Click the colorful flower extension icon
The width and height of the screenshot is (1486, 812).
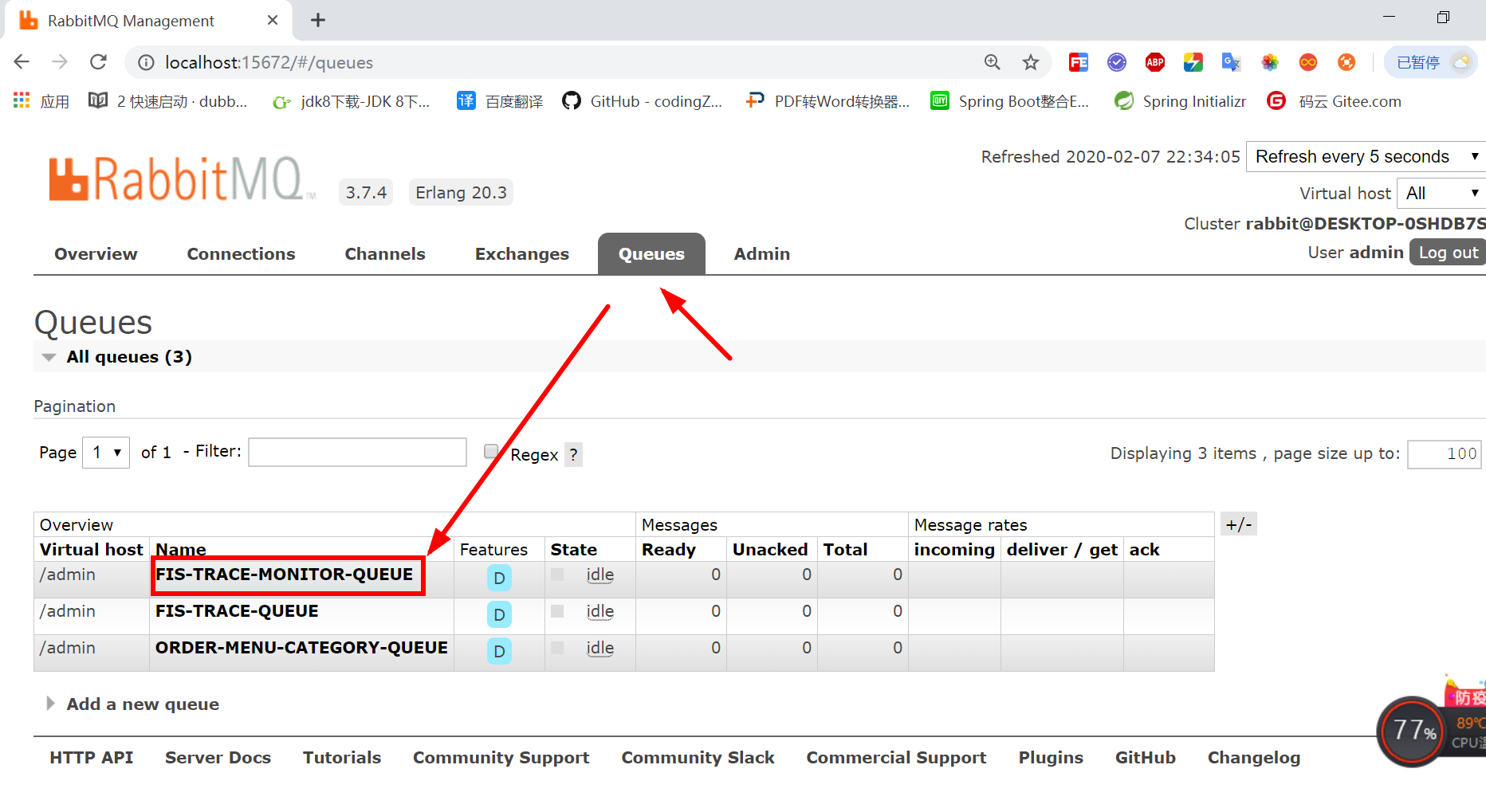point(1270,62)
